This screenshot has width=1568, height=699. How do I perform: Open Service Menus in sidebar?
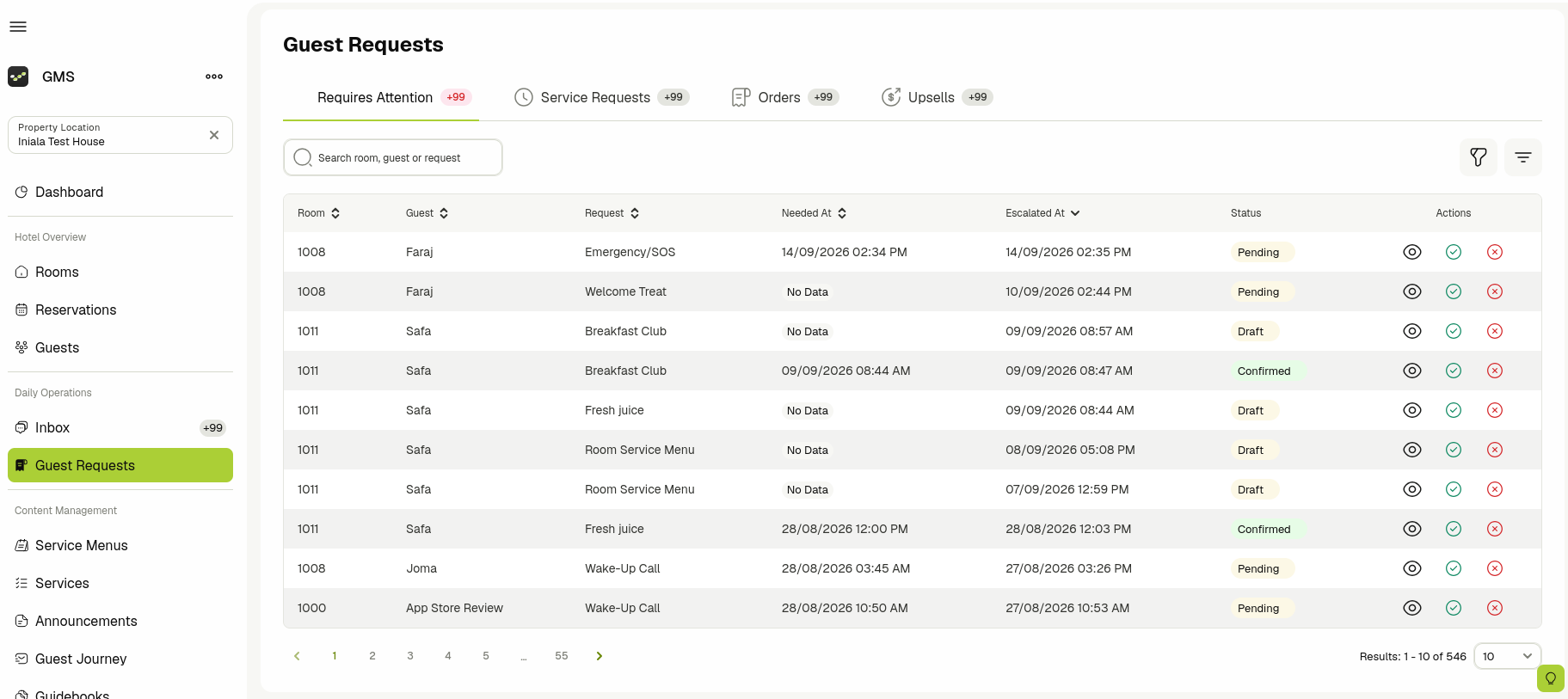pos(120,545)
